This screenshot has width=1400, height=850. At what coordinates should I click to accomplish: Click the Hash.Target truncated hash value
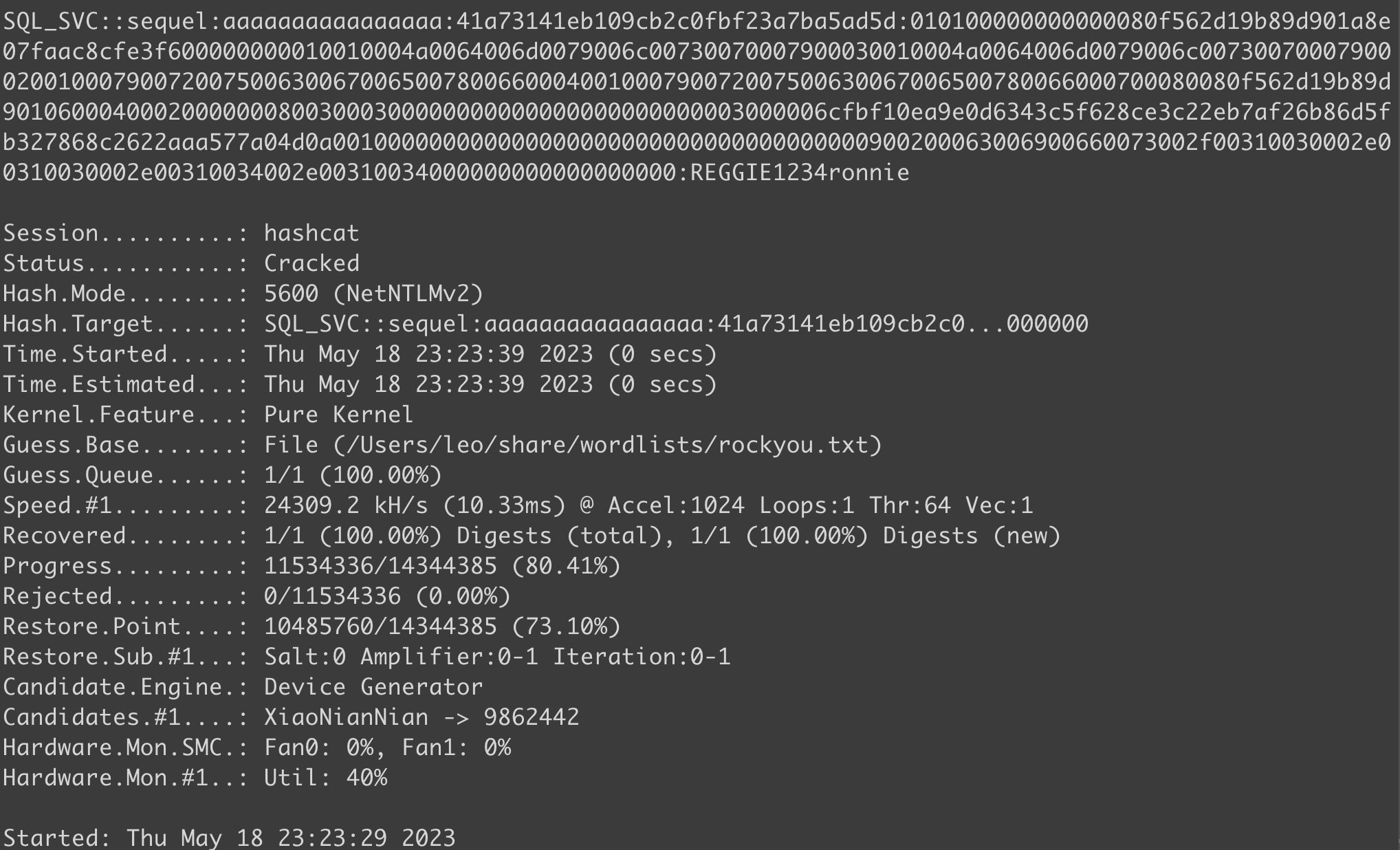point(676,323)
